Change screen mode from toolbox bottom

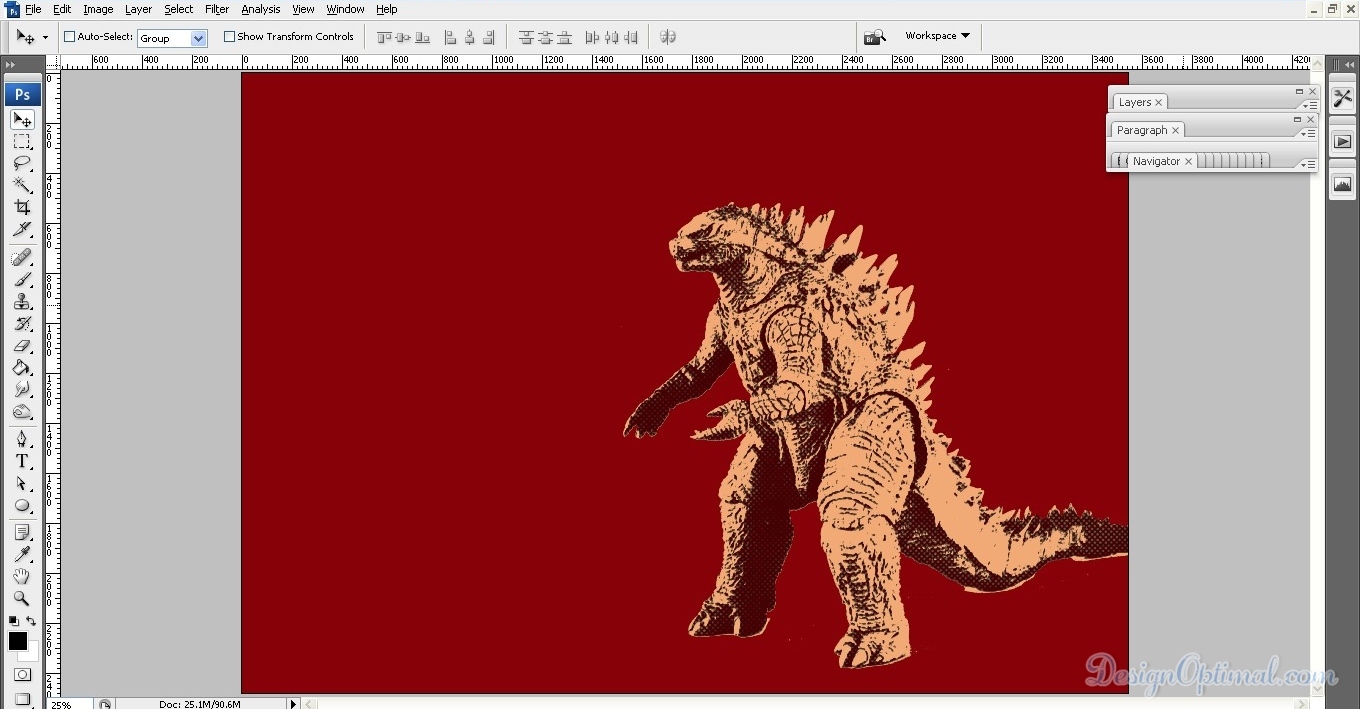[x=22, y=698]
